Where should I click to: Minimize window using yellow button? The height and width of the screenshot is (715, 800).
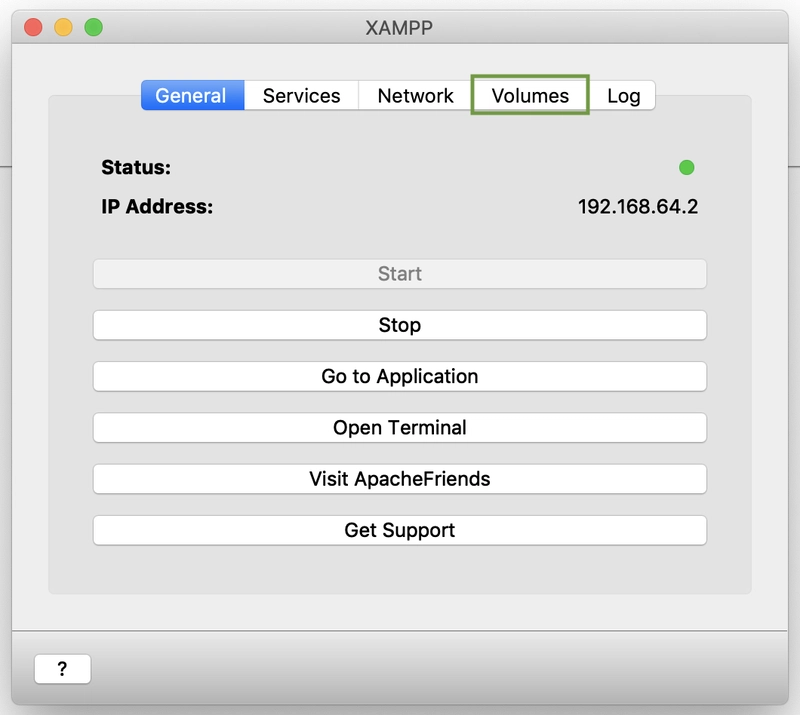[x=63, y=27]
